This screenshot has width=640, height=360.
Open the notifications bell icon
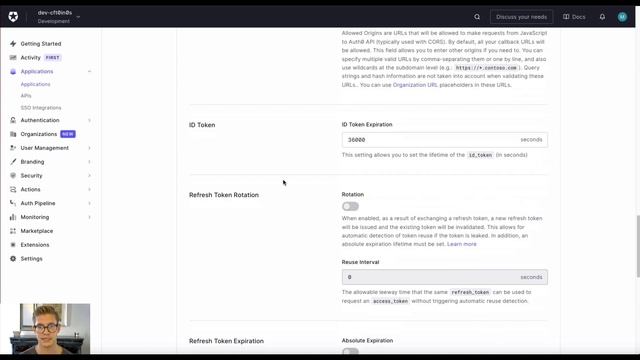click(602, 17)
